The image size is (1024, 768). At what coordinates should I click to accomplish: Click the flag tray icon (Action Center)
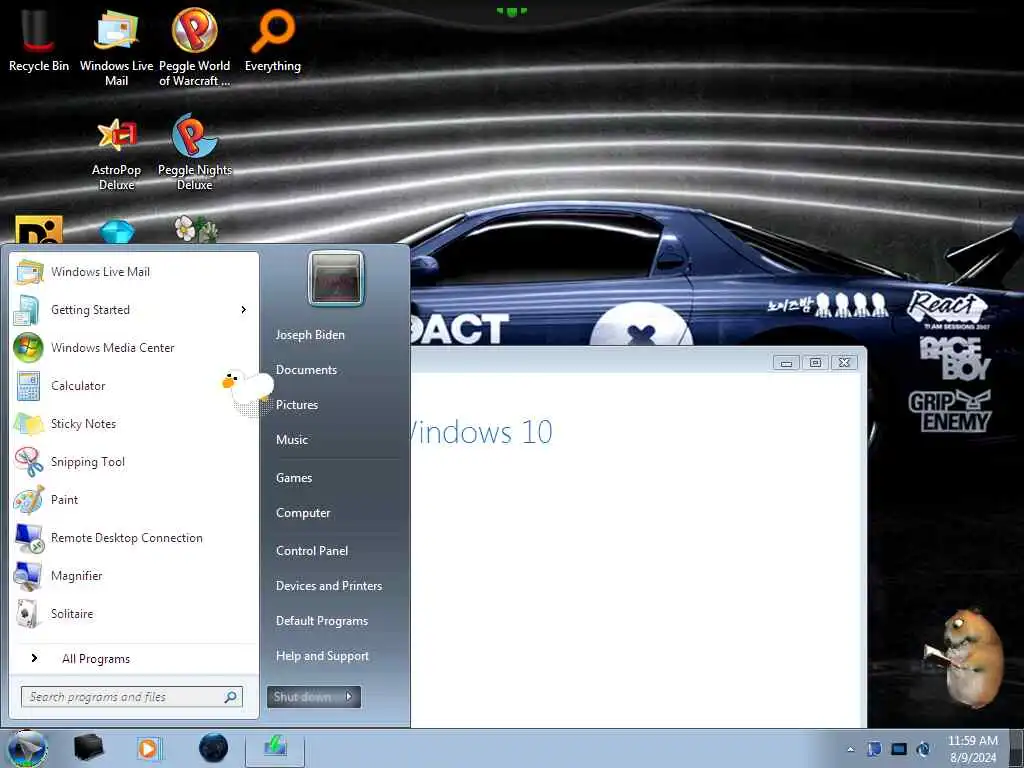[x=874, y=749]
